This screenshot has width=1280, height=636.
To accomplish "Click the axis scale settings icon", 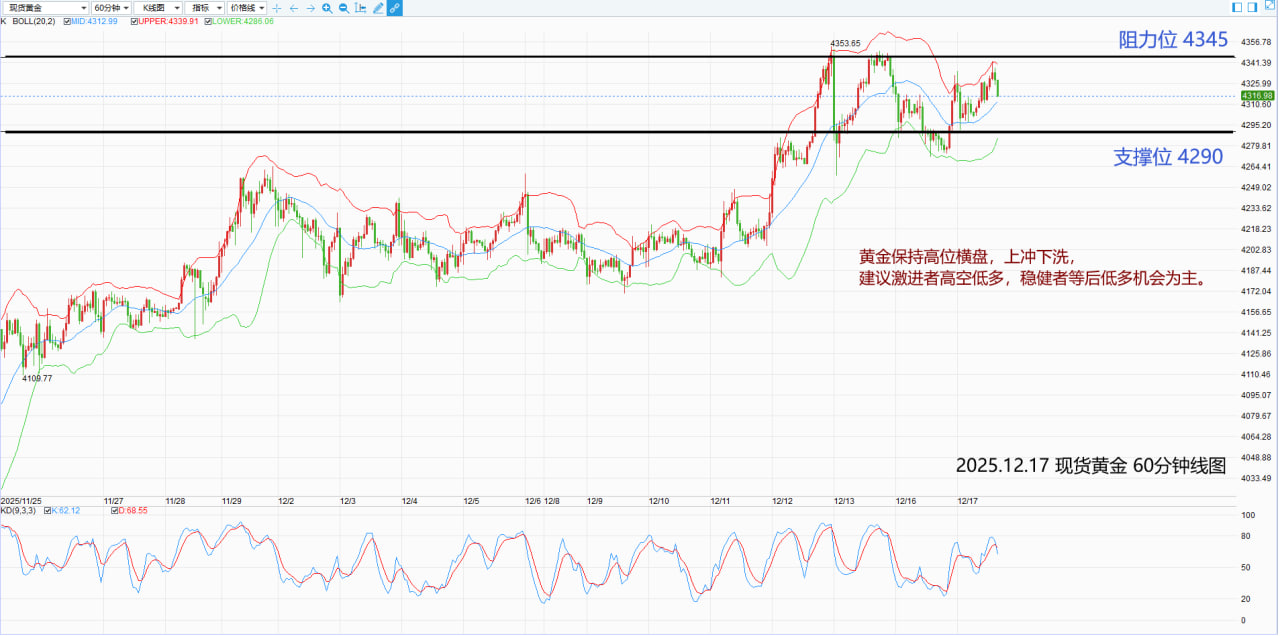I will click(360, 8).
